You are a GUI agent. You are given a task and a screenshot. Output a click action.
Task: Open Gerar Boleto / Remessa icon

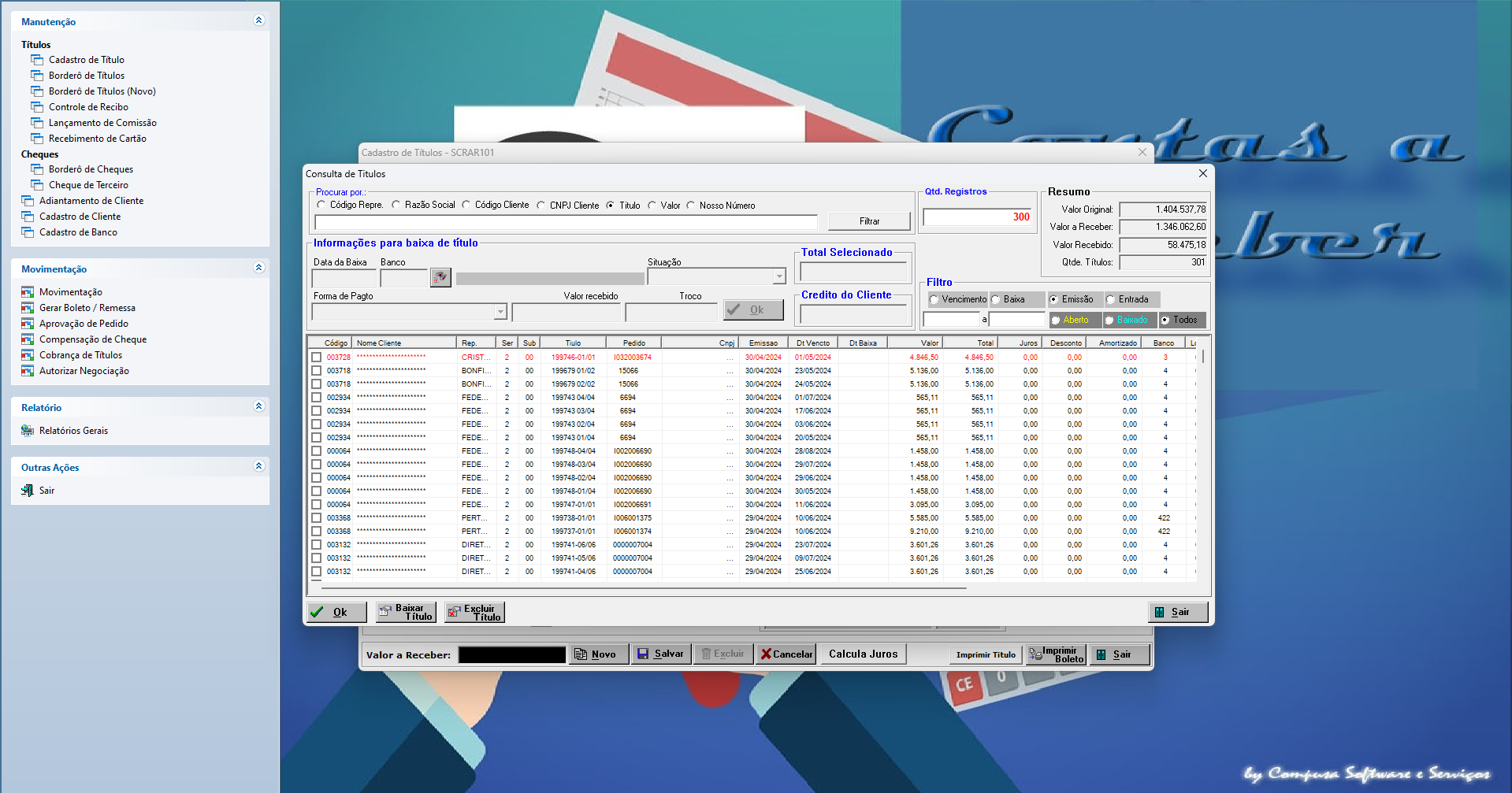[28, 308]
